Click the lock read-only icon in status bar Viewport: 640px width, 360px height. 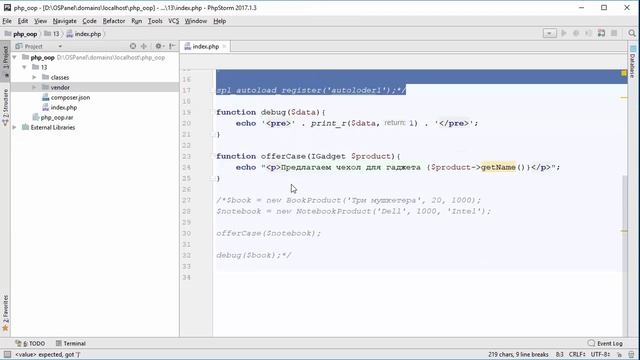(620, 354)
